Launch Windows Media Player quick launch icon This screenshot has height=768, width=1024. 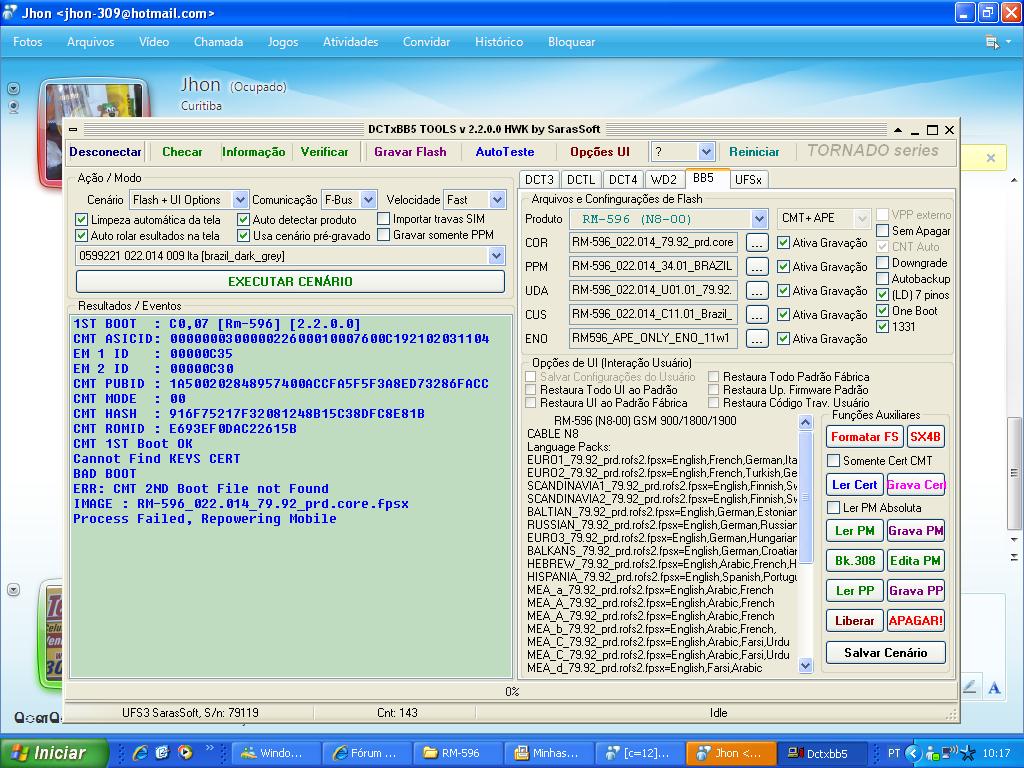click(x=185, y=753)
